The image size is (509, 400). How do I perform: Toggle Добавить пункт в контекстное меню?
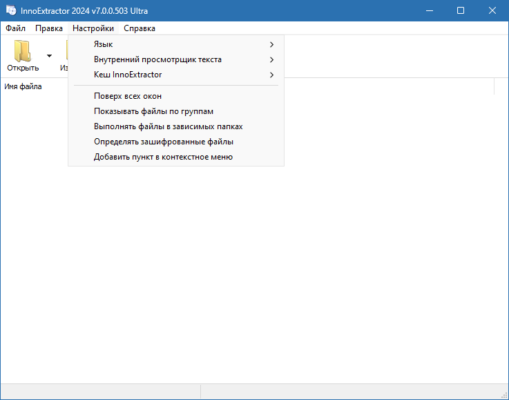176,157
